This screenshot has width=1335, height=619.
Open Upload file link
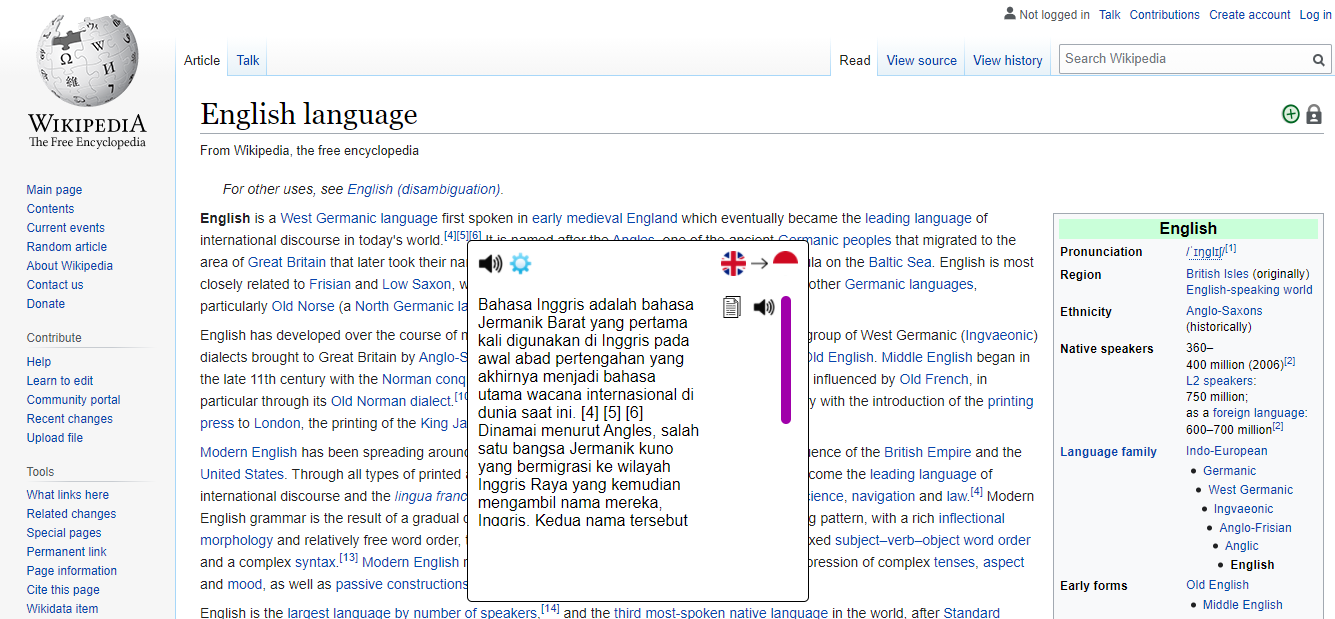[x=55, y=438]
